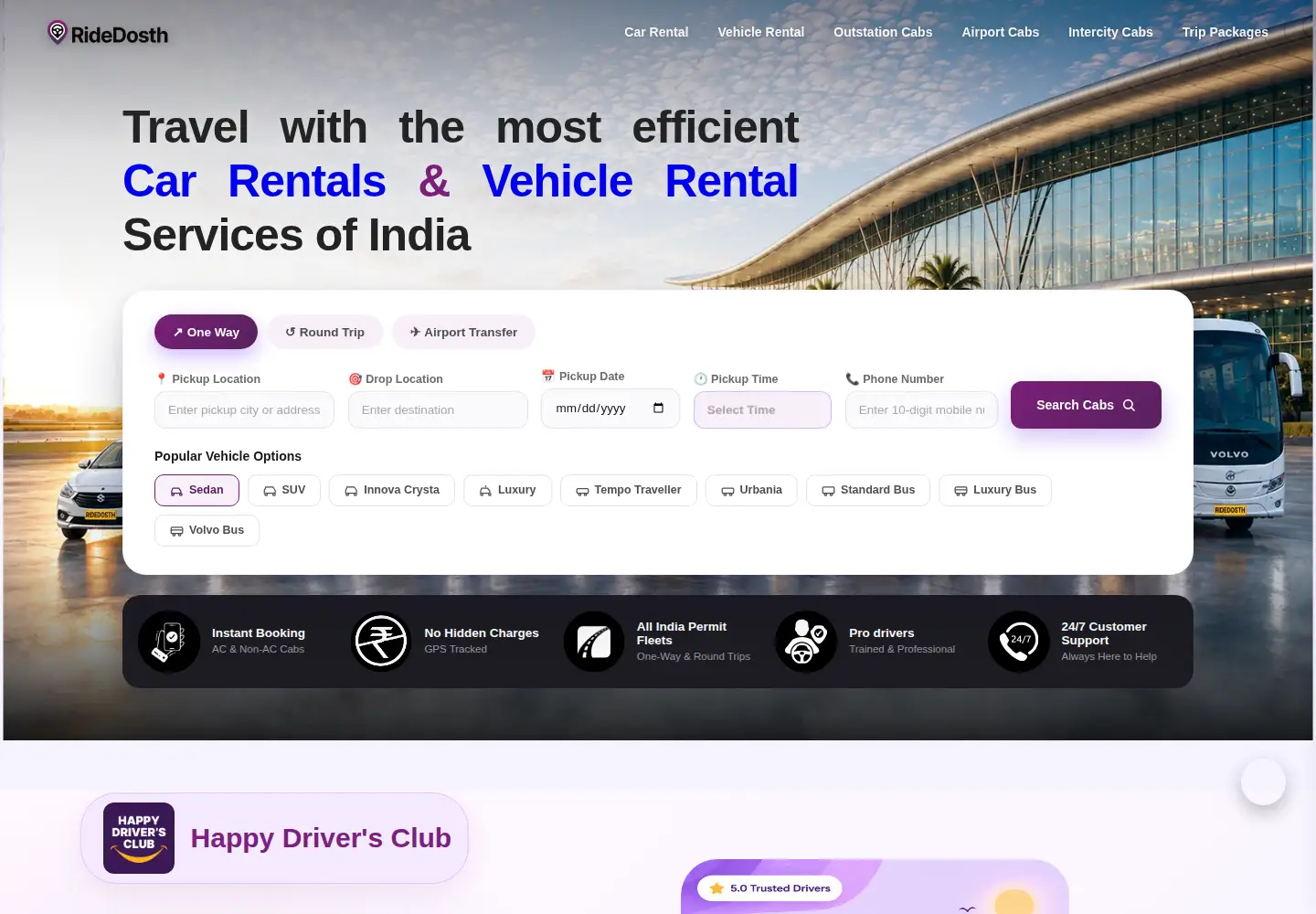Click the Instant Booking phone icon
Image resolution: width=1316 pixels, height=914 pixels.
[169, 642]
